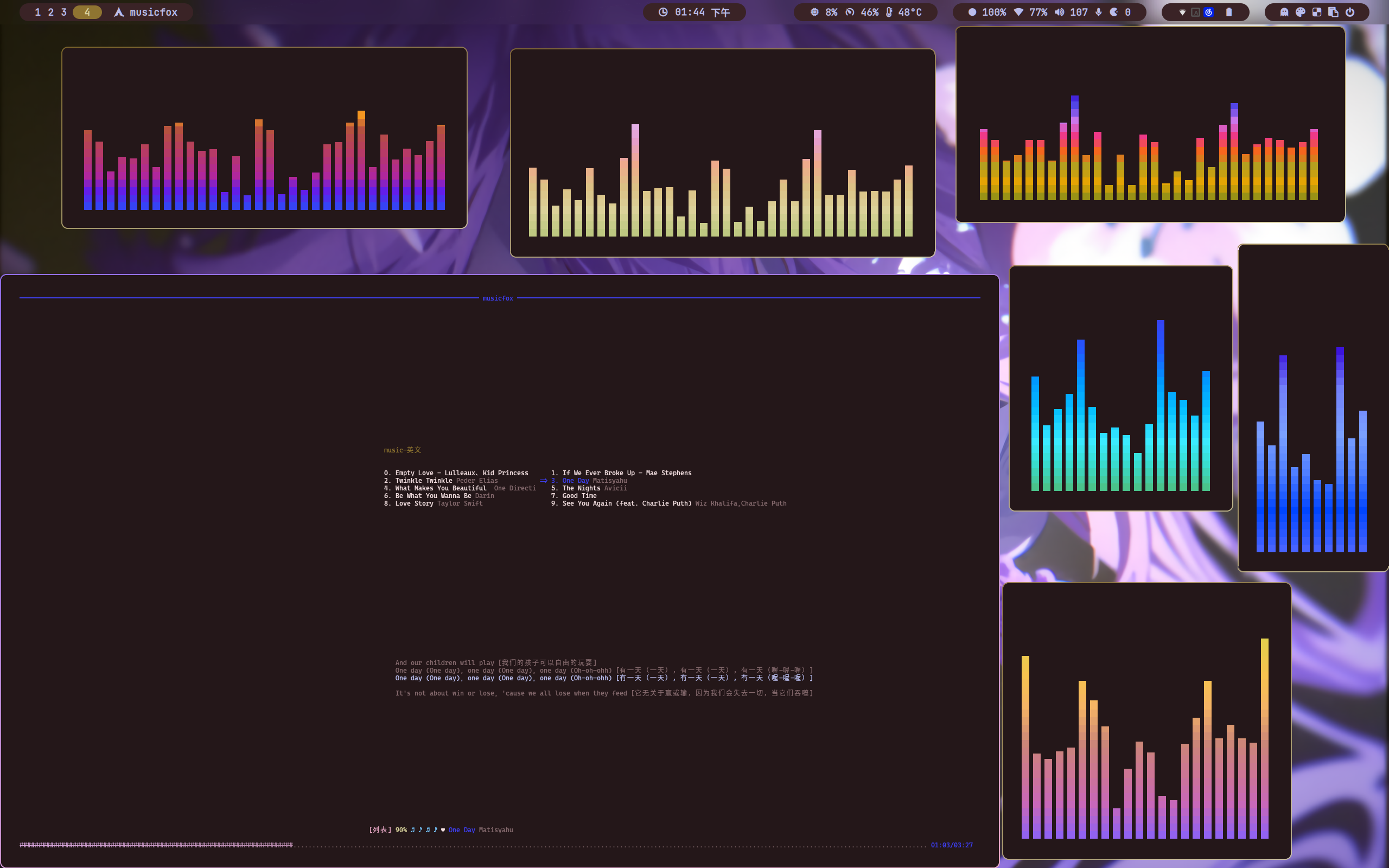1389x868 pixels.
Task: Open the color palette theme icon
Action: [x=1301, y=12]
